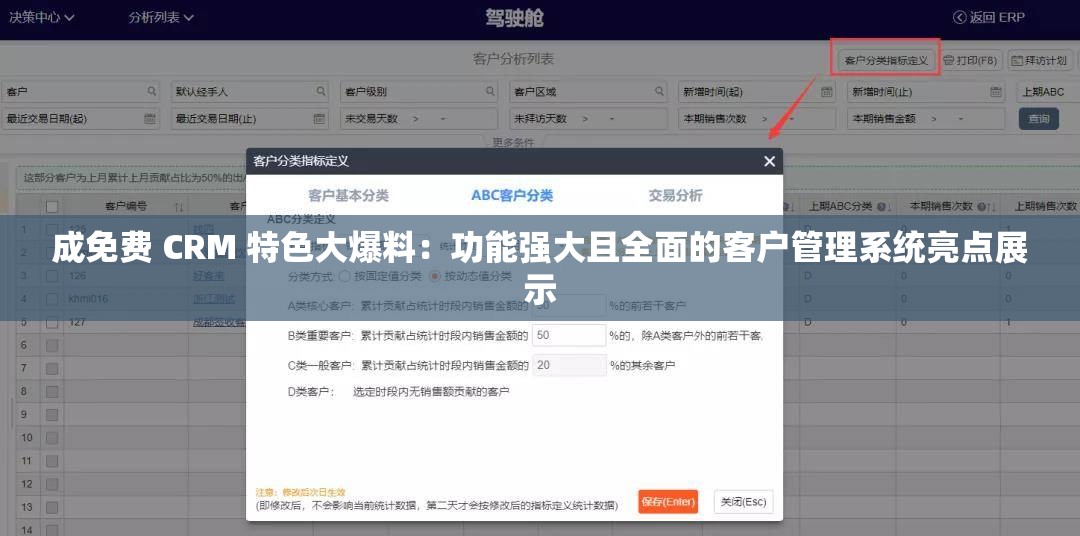This screenshot has width=1080, height=536.
Task: Click the 上期ABC filter field
Action: (x=1048, y=91)
